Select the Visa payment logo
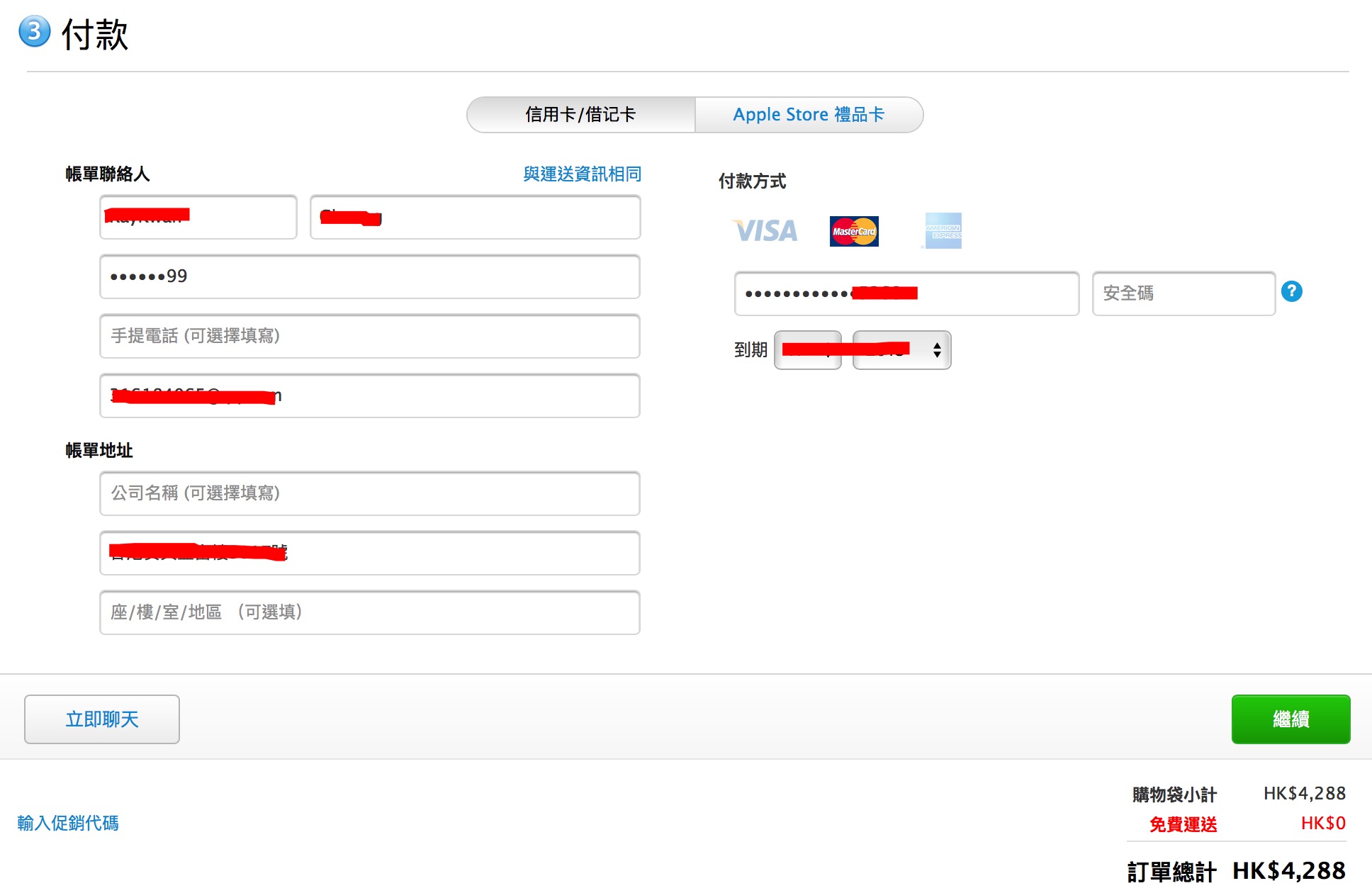Image resolution: width=1372 pixels, height=893 pixels. coord(764,230)
